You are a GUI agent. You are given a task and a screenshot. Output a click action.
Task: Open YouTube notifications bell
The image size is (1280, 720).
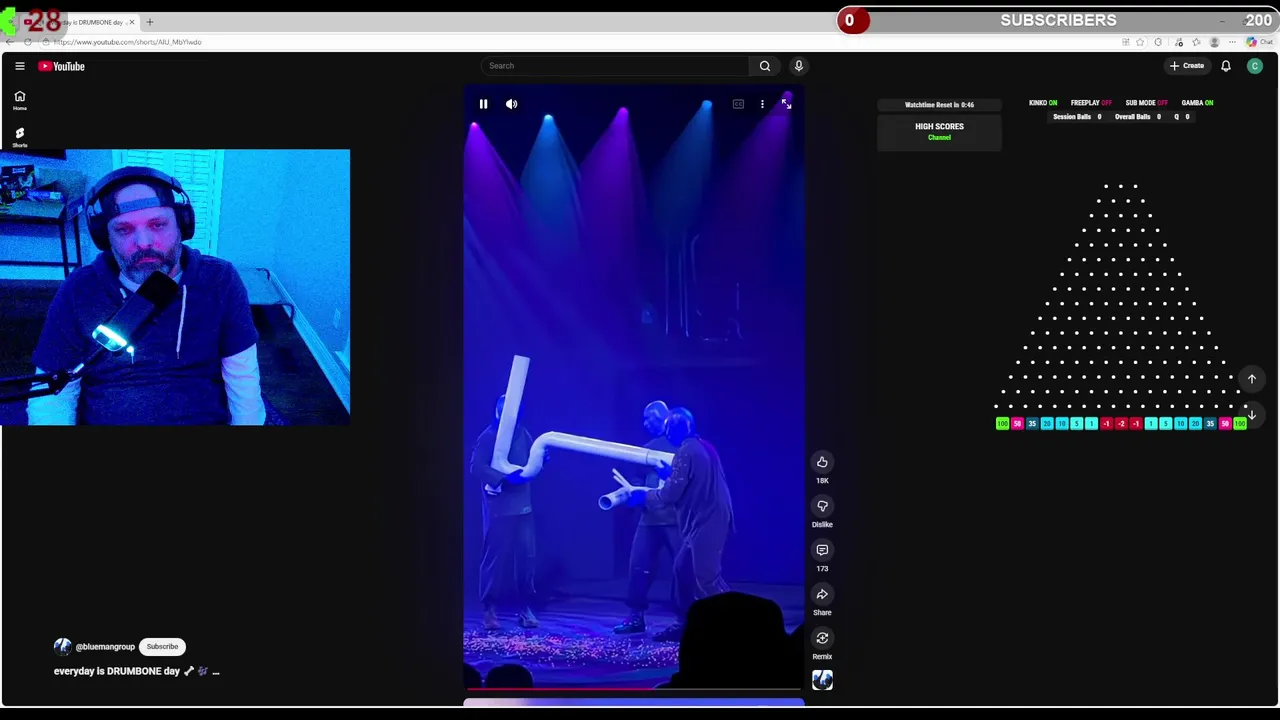(1226, 66)
